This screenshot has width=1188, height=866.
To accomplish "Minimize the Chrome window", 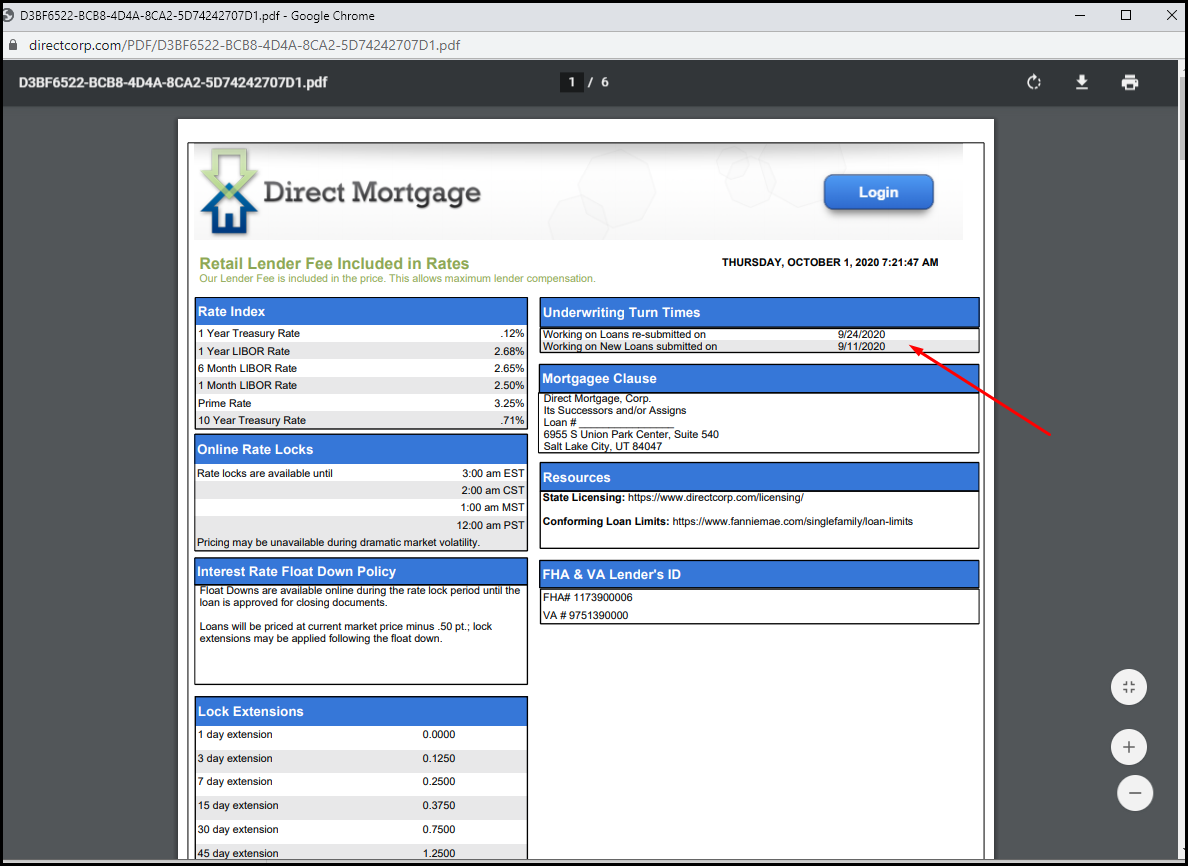I will click(x=1079, y=15).
